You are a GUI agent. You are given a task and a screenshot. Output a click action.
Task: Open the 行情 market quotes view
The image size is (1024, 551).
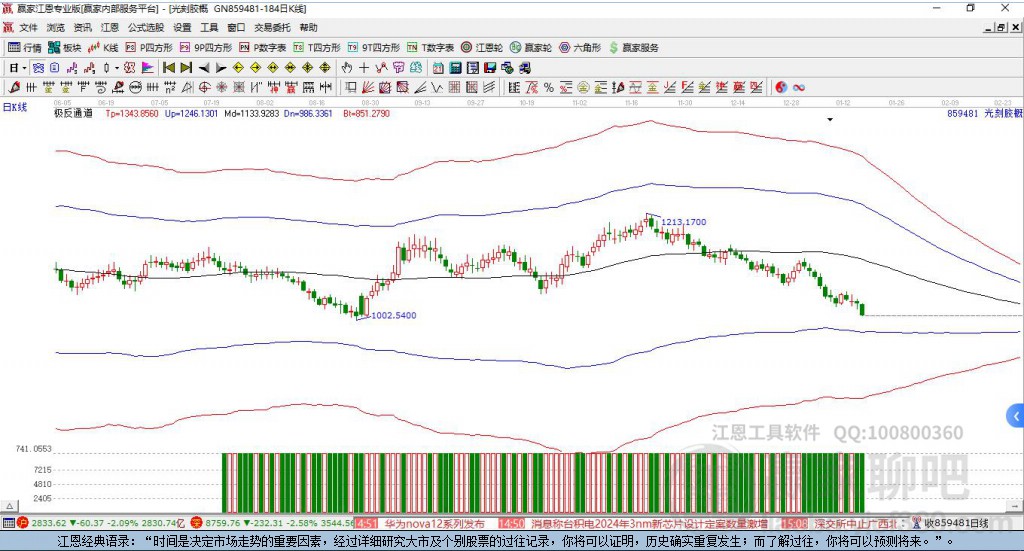click(x=25, y=47)
